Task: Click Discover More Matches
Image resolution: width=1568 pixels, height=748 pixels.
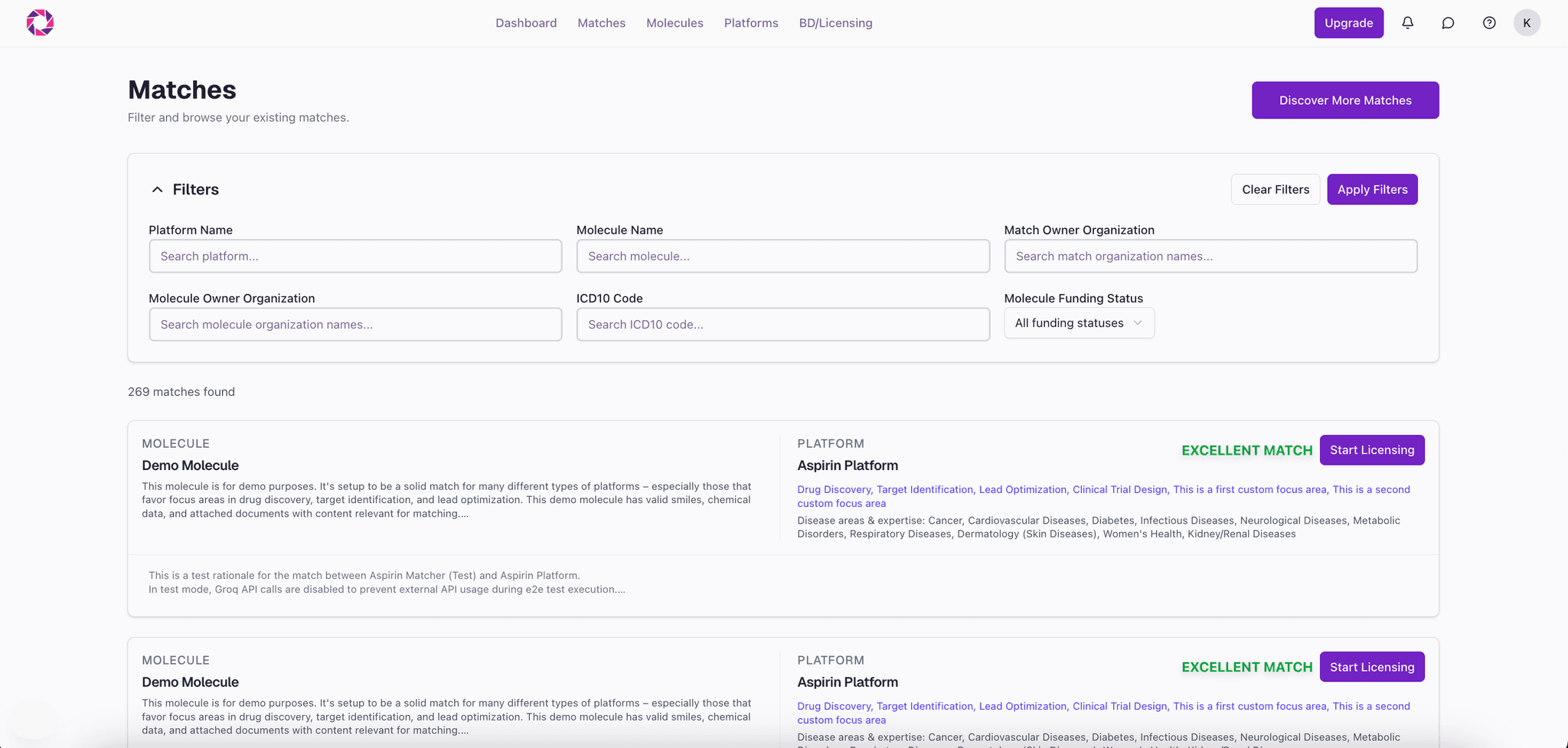Action: pos(1345,100)
